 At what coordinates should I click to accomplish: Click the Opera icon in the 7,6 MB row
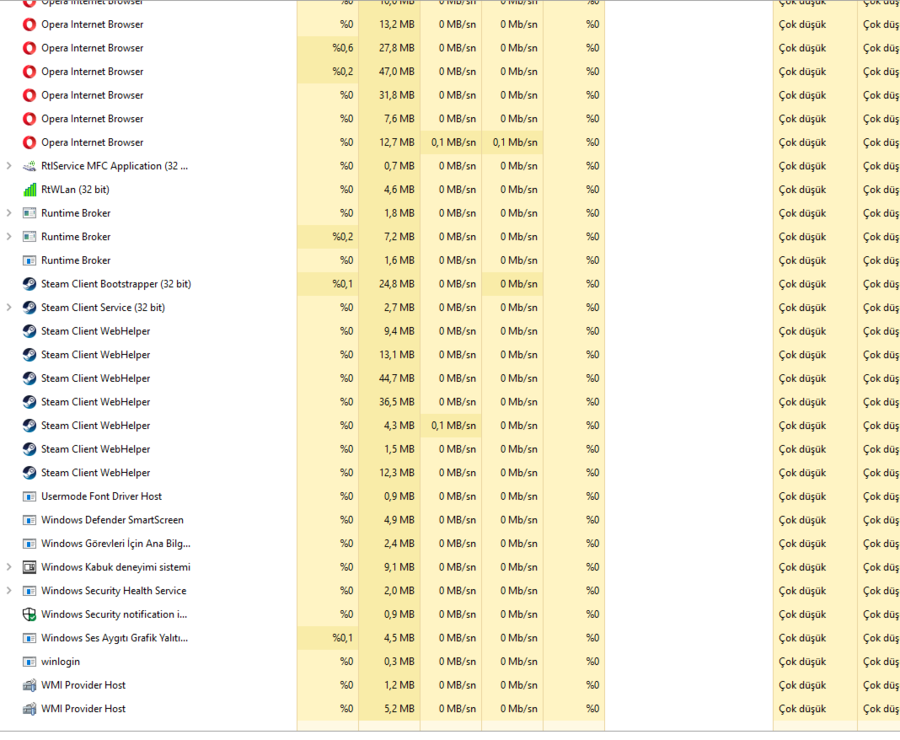click(29, 119)
